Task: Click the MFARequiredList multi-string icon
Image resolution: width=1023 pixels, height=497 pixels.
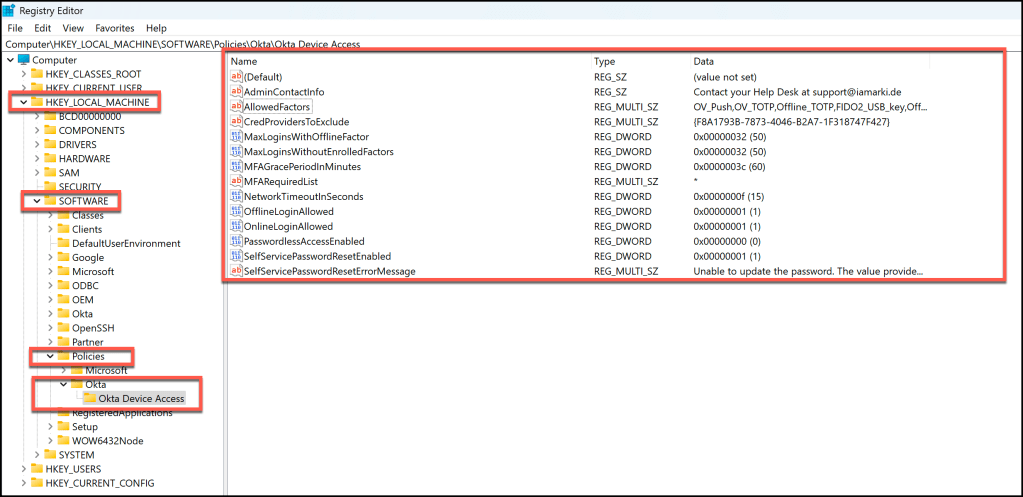Action: (236, 182)
